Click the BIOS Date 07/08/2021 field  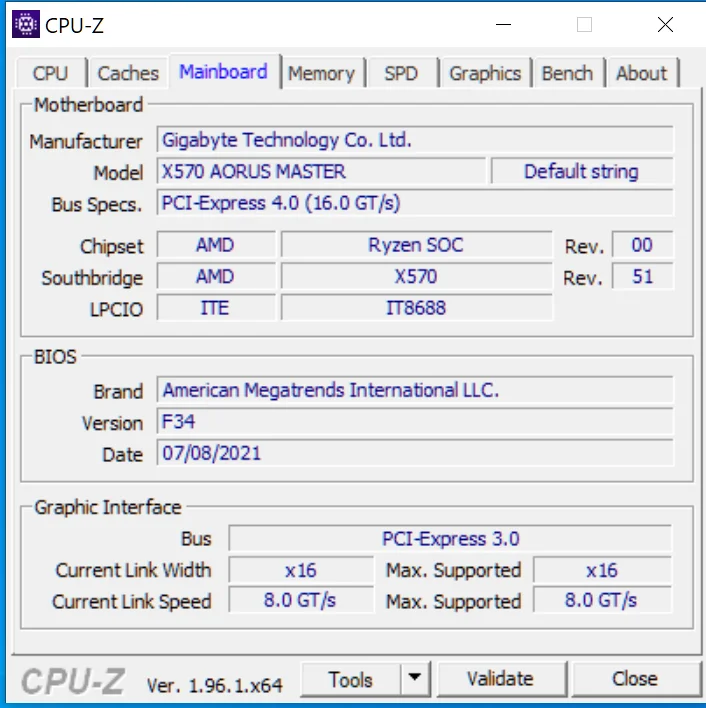[x=415, y=453]
